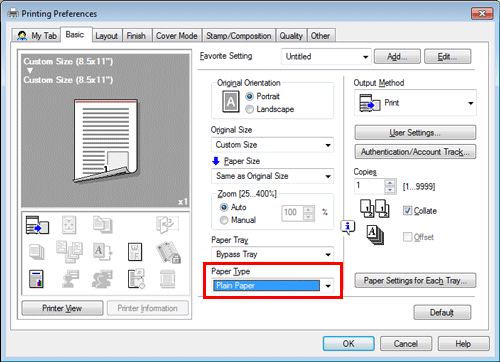The width and height of the screenshot is (500, 362).
Task: Switch to the Finish tab
Action: click(136, 36)
